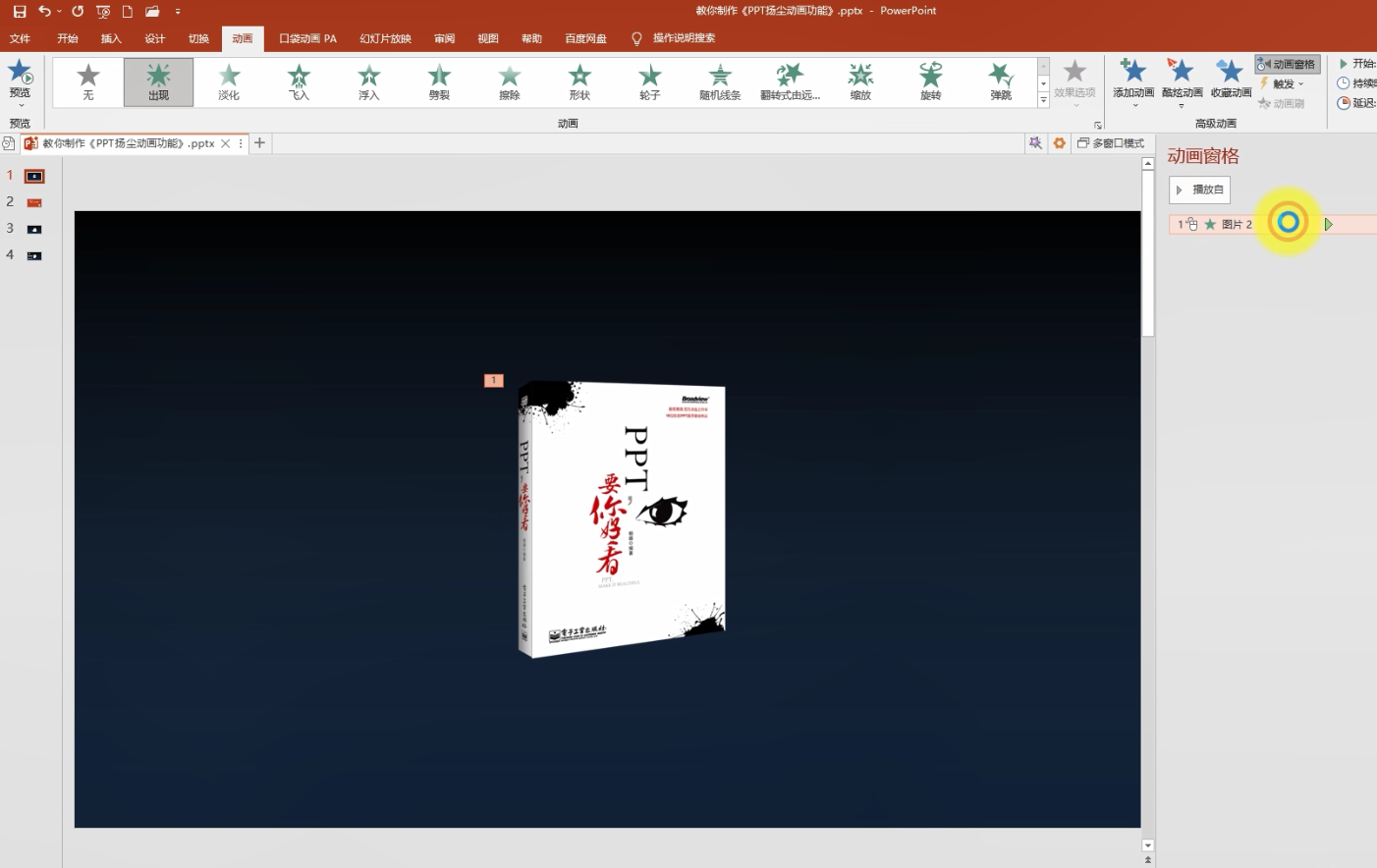Select slide 2 thumbnail
This screenshot has width=1377, height=868.
pos(34,202)
